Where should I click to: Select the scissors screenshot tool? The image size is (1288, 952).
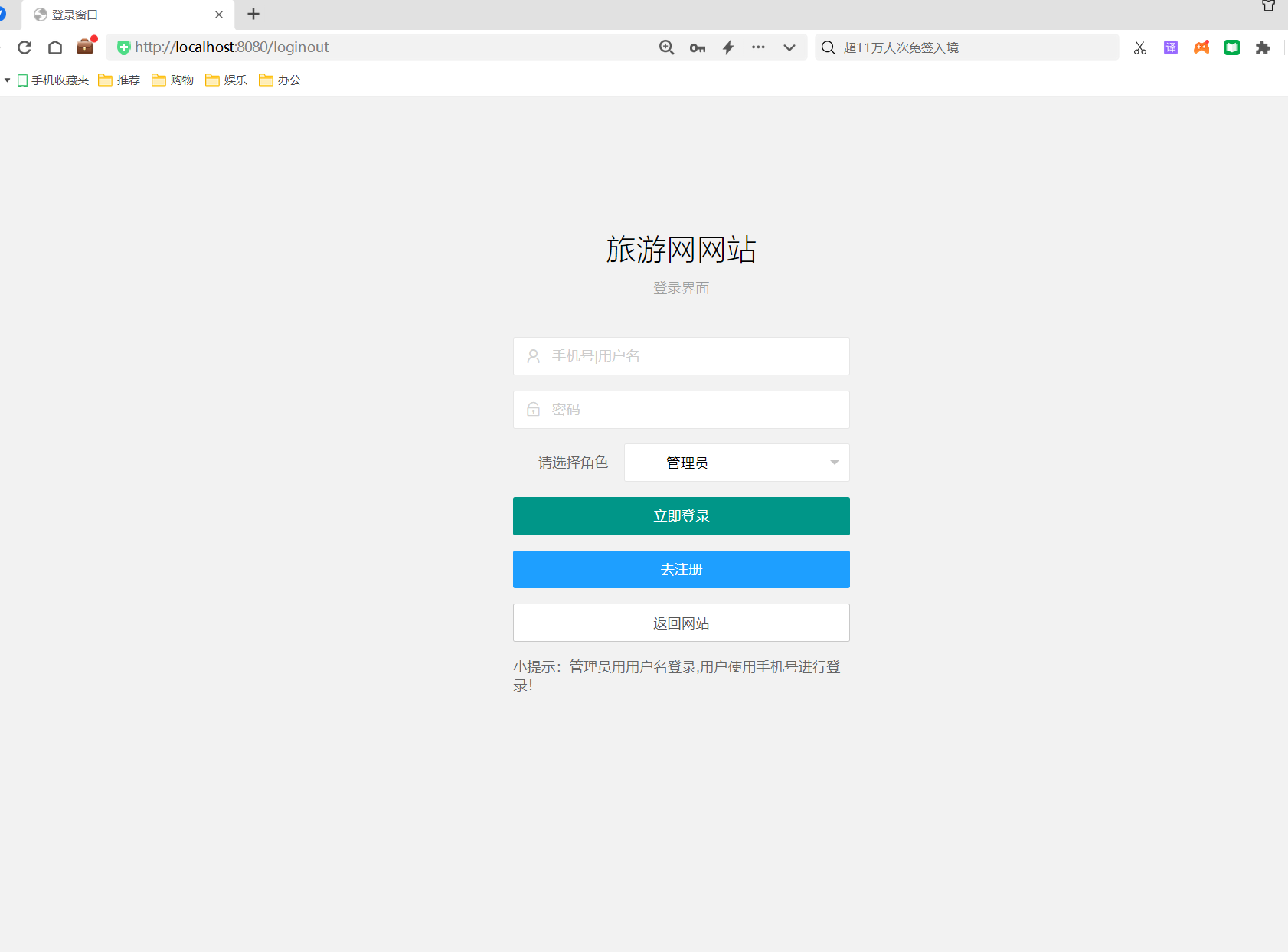(x=1140, y=47)
